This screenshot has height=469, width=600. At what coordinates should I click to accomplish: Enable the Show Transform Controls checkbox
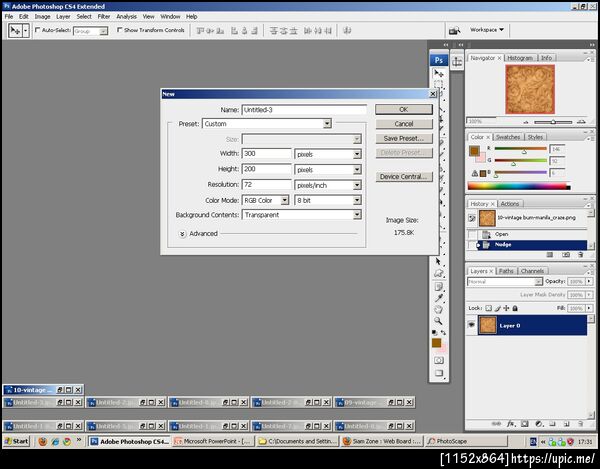click(119, 29)
